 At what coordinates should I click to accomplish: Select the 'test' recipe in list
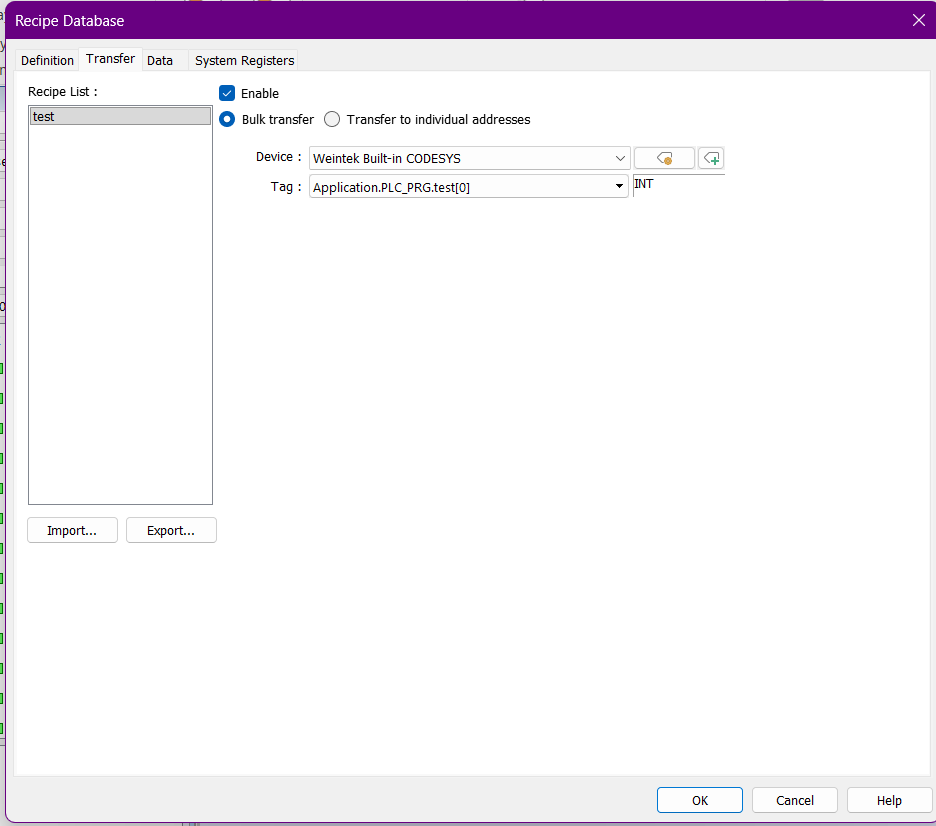coord(120,116)
